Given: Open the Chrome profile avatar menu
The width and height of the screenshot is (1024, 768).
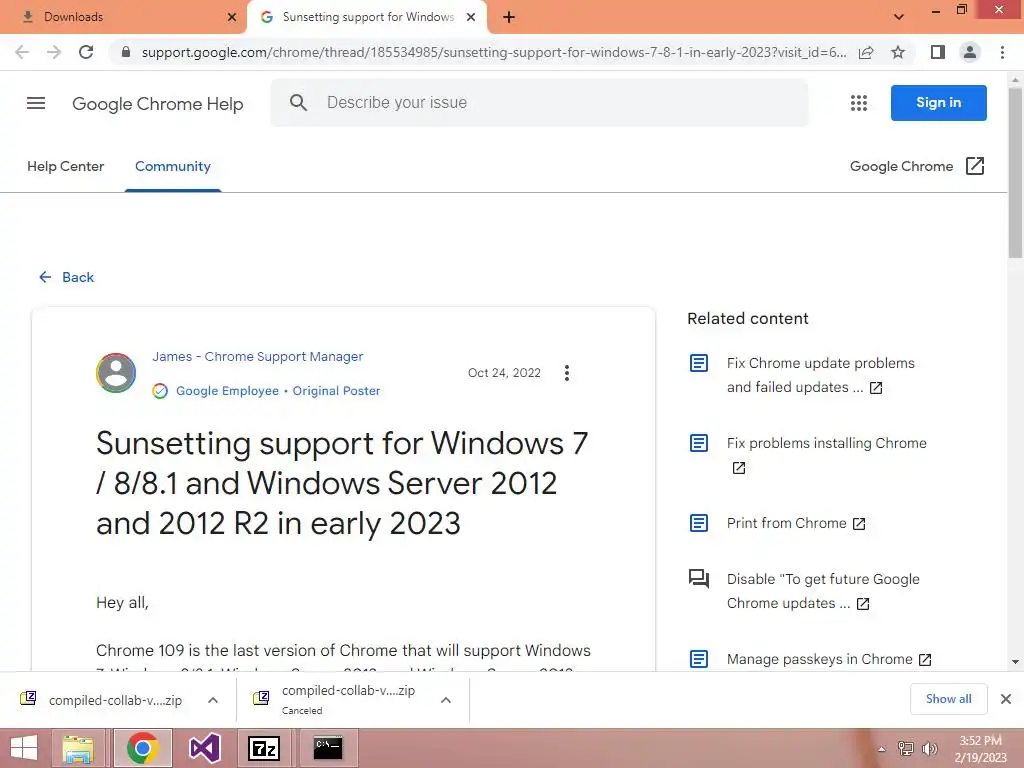Looking at the screenshot, I should [970, 52].
